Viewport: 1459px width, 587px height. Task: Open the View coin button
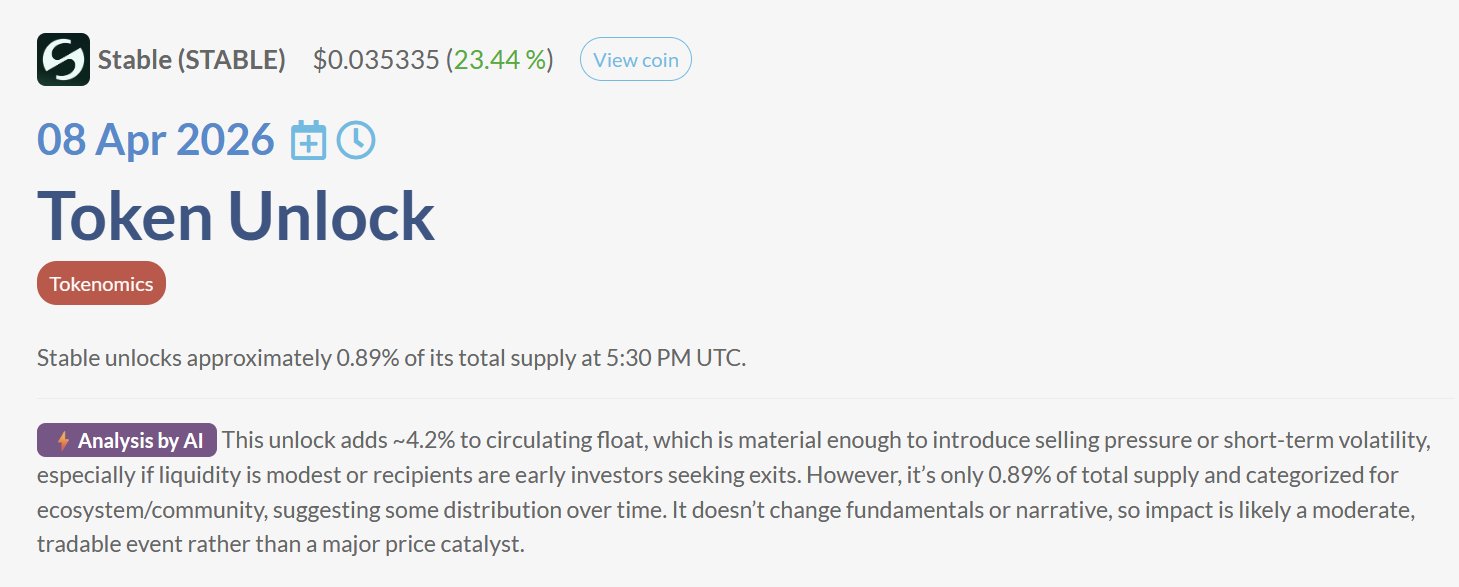tap(635, 60)
